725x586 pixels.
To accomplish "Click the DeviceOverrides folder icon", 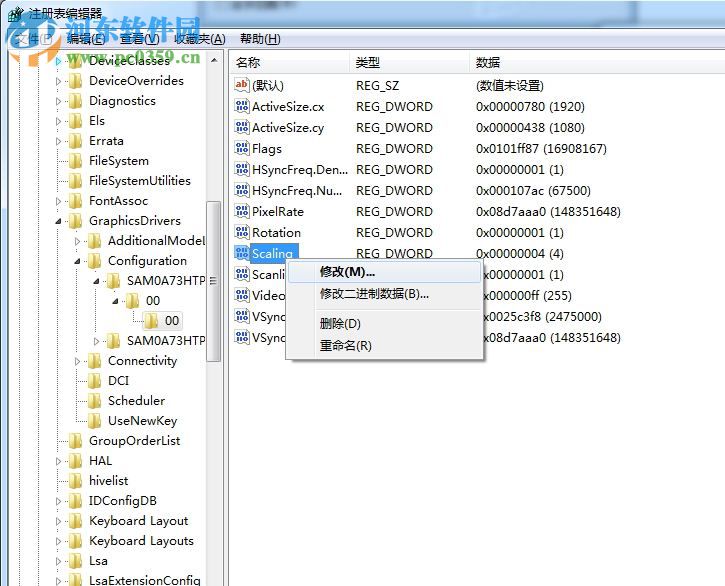I will tap(75, 81).
